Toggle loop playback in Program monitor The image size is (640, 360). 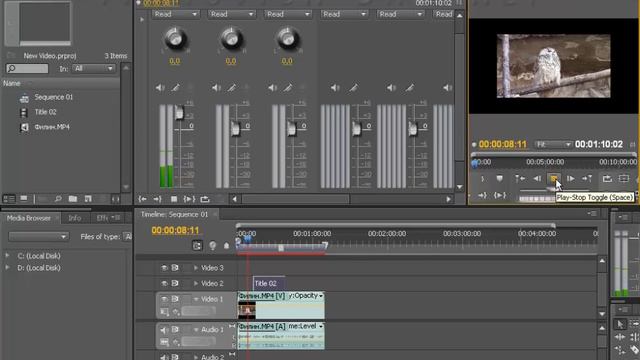tap(607, 178)
